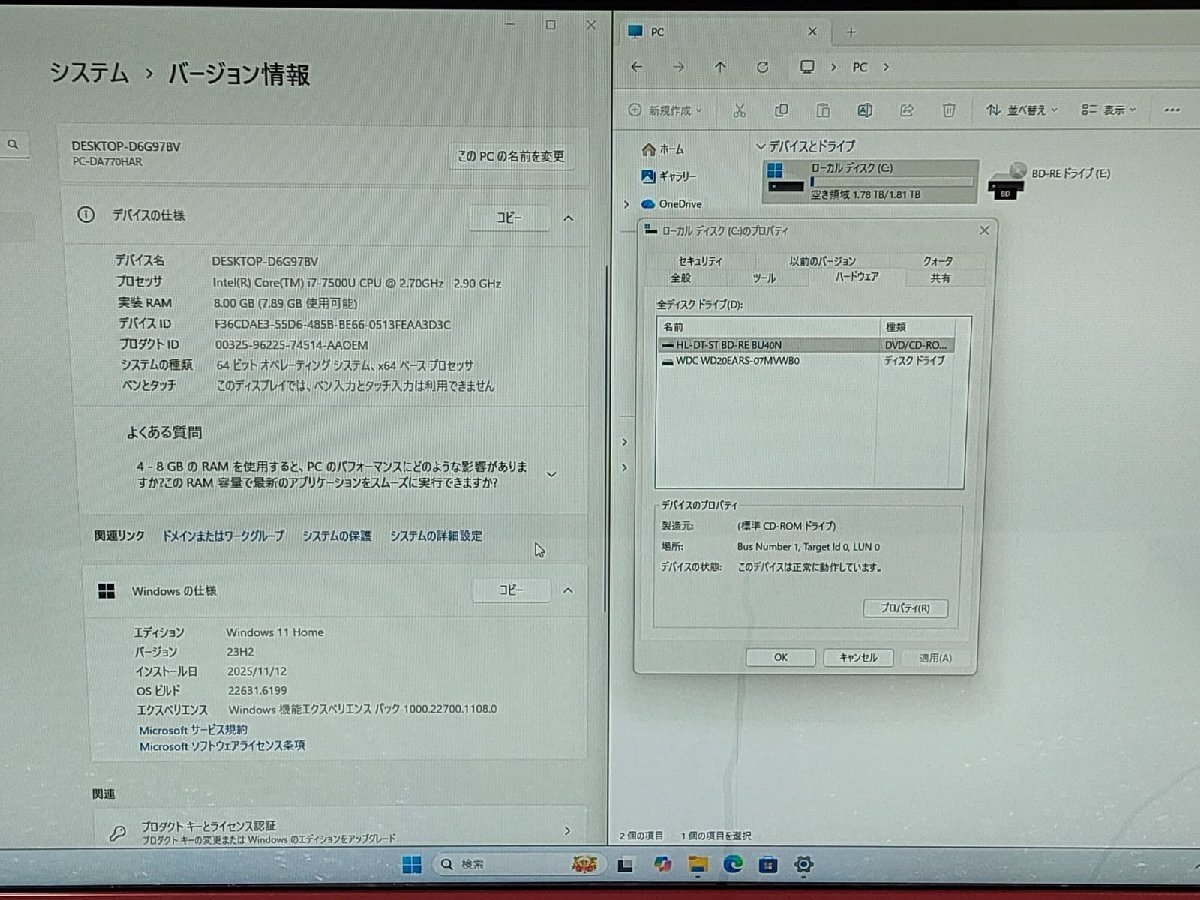Screen dimensions: 1200x900
Task: Switch to the ツール tab
Action: coord(765,278)
